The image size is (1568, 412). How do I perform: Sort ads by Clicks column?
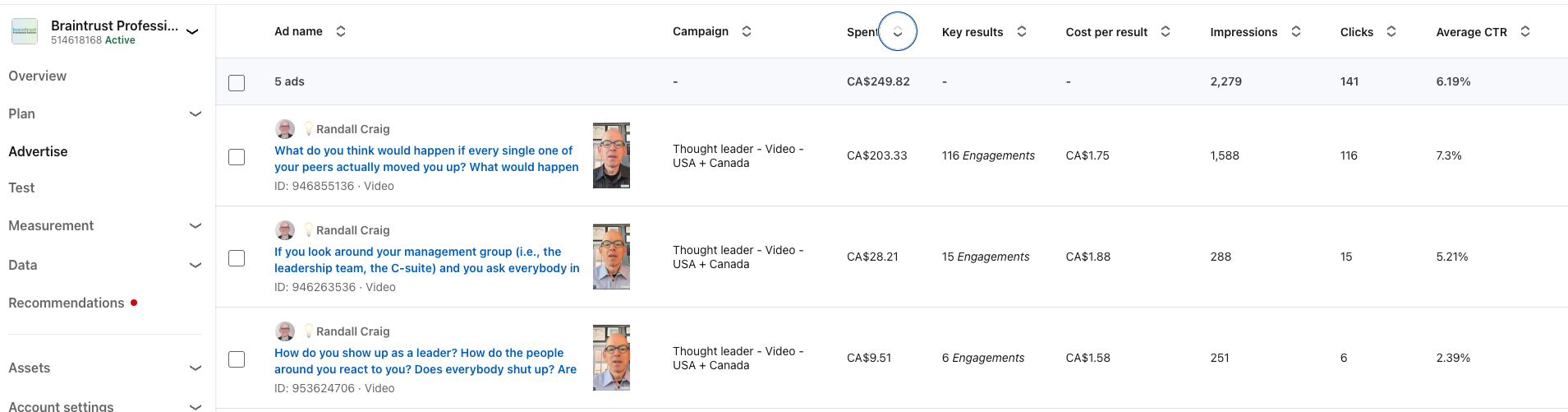click(x=1391, y=31)
